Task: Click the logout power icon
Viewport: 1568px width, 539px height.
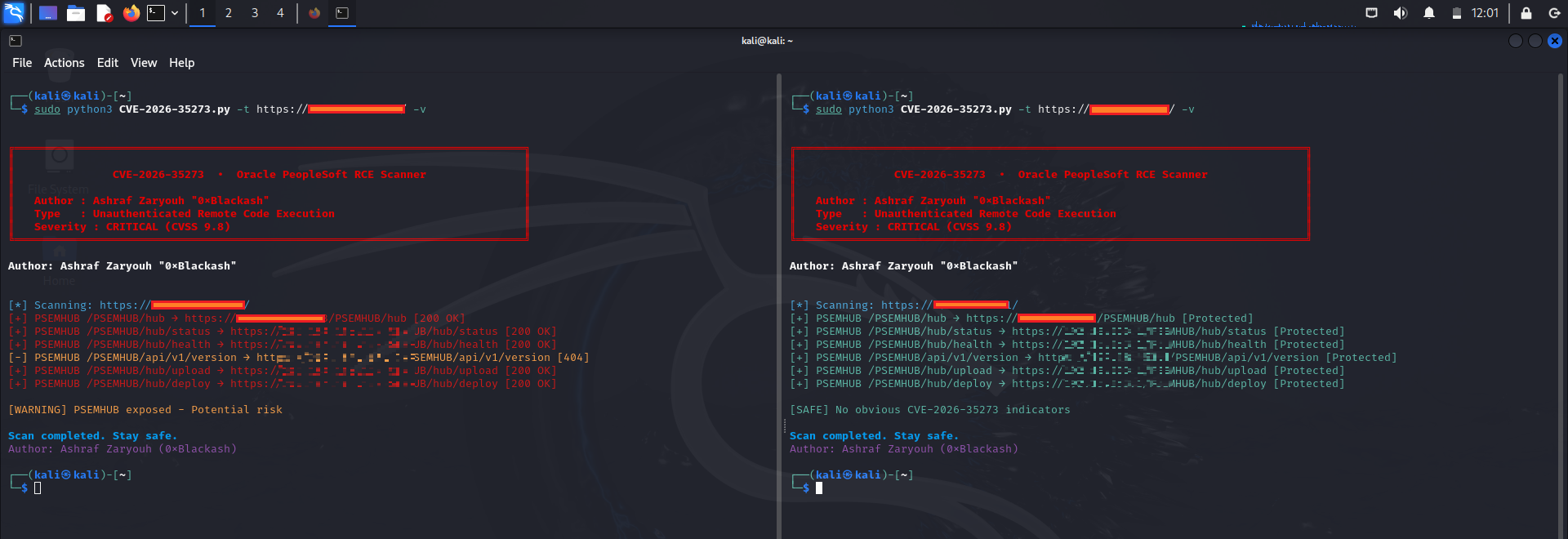Action: 1554,13
